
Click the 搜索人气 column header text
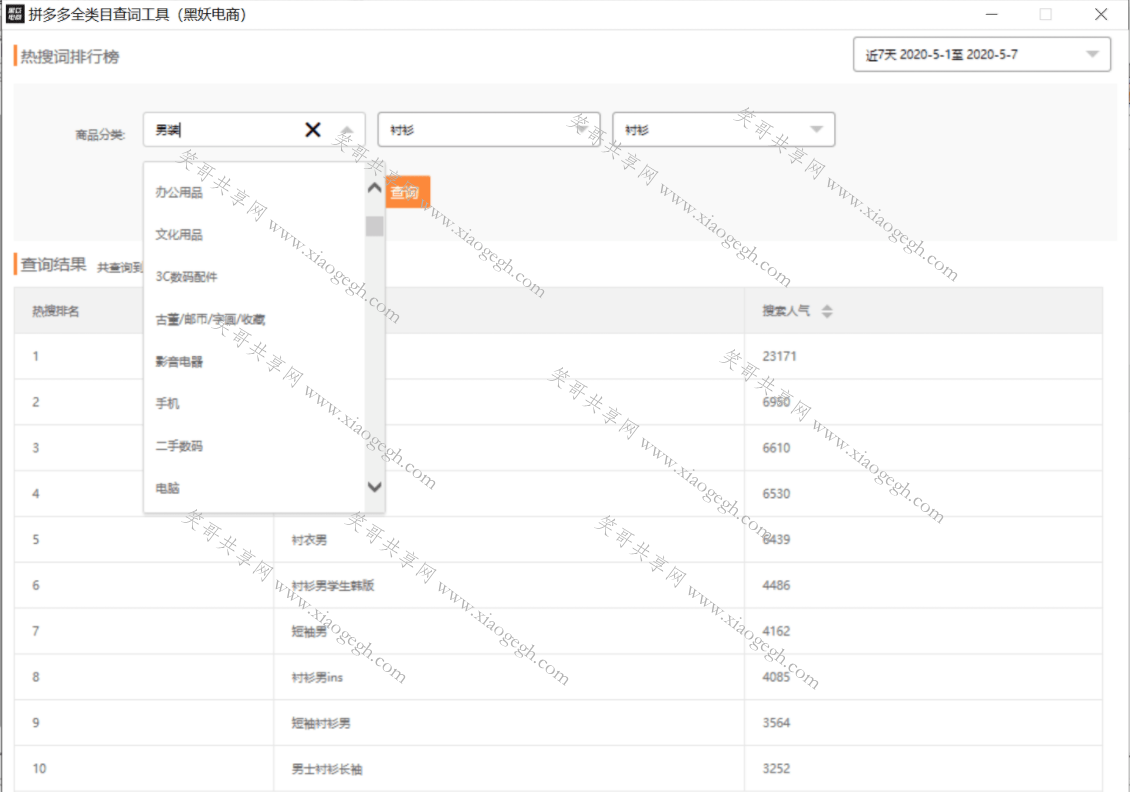[786, 311]
